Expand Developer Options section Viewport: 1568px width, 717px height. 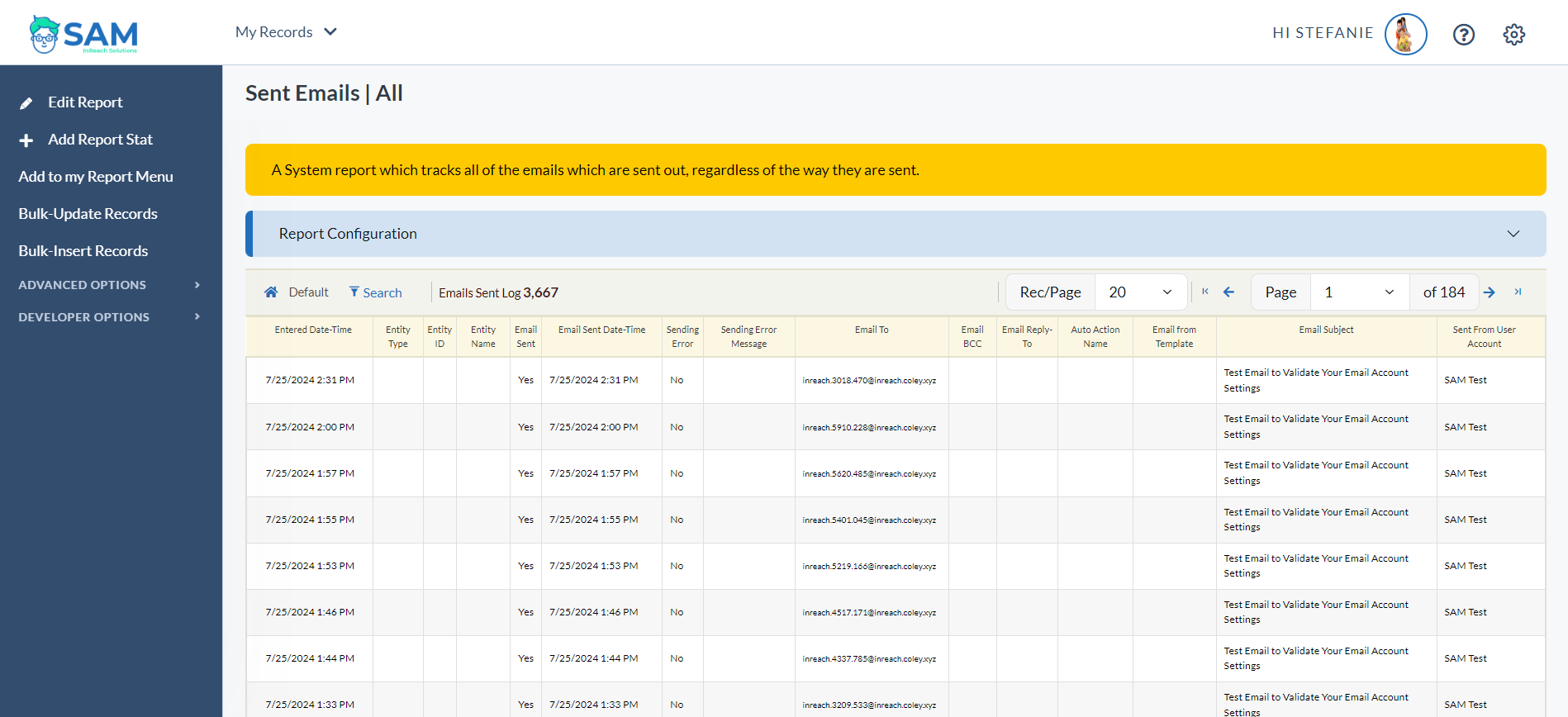click(x=111, y=317)
